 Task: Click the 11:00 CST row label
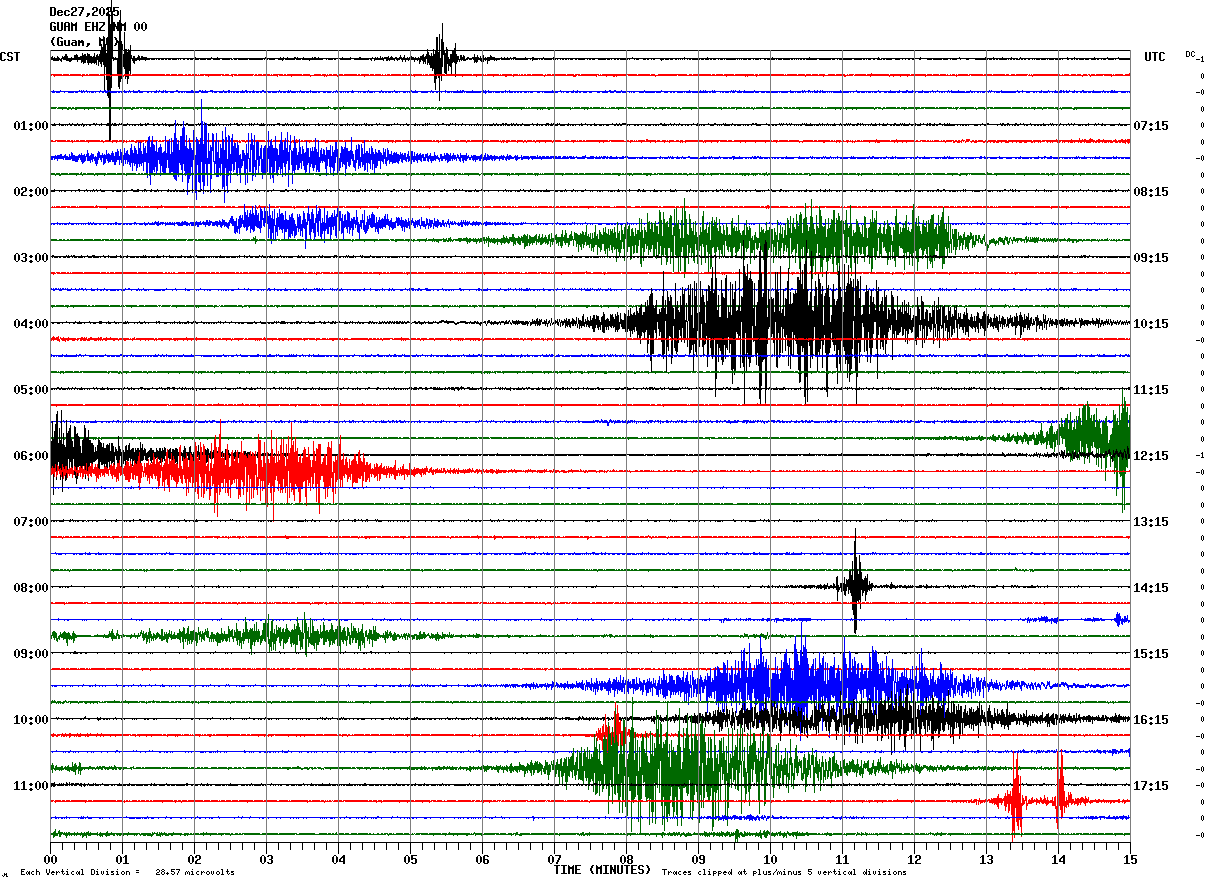point(31,786)
